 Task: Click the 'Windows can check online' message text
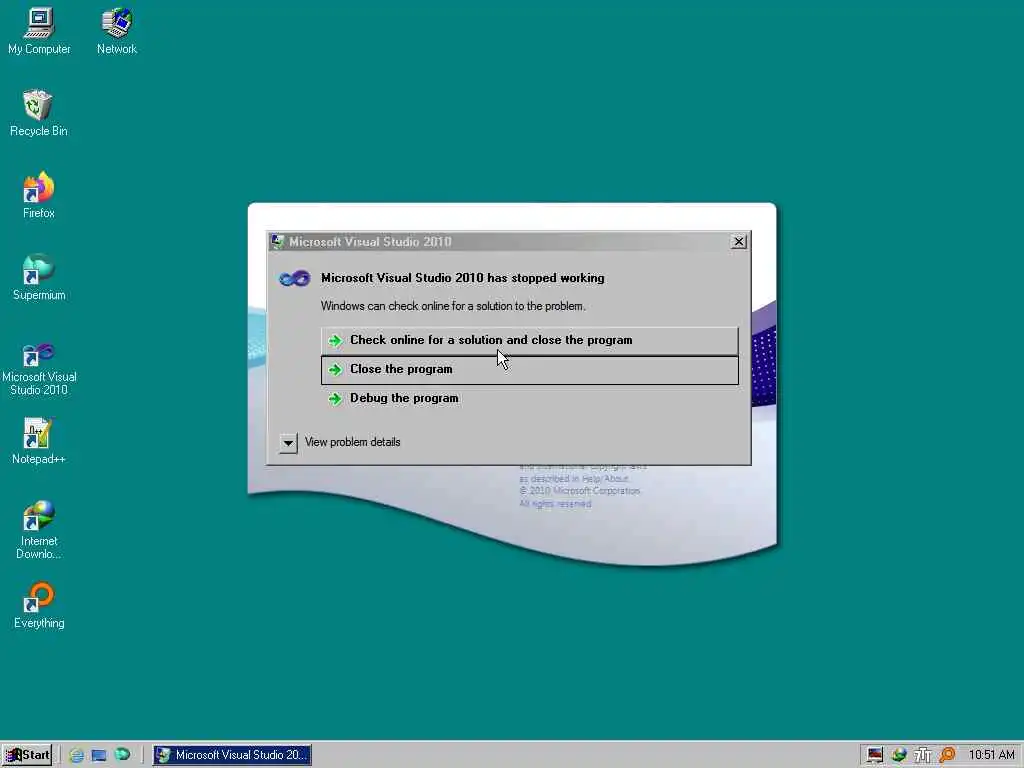(453, 306)
